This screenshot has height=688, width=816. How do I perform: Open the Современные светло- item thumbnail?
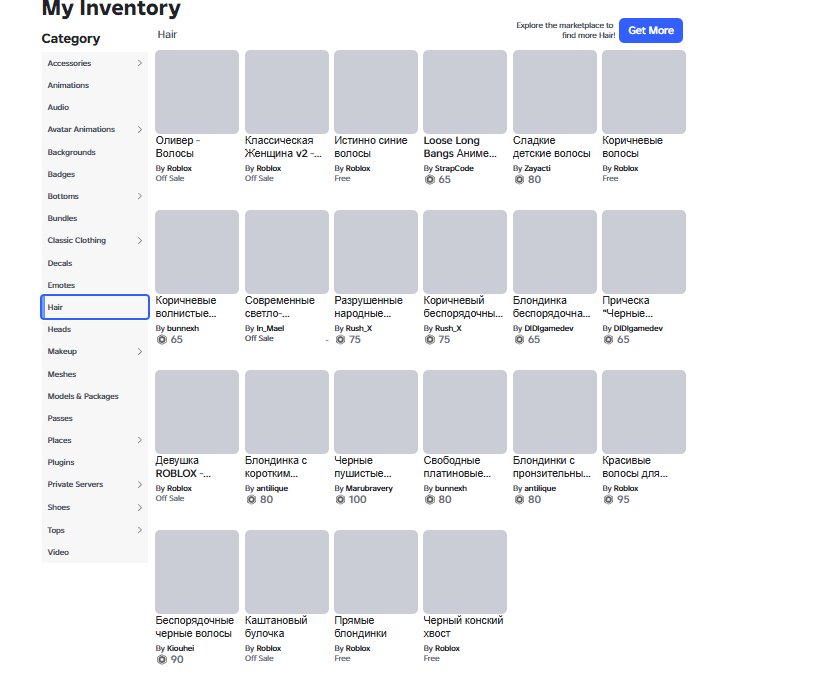click(287, 252)
